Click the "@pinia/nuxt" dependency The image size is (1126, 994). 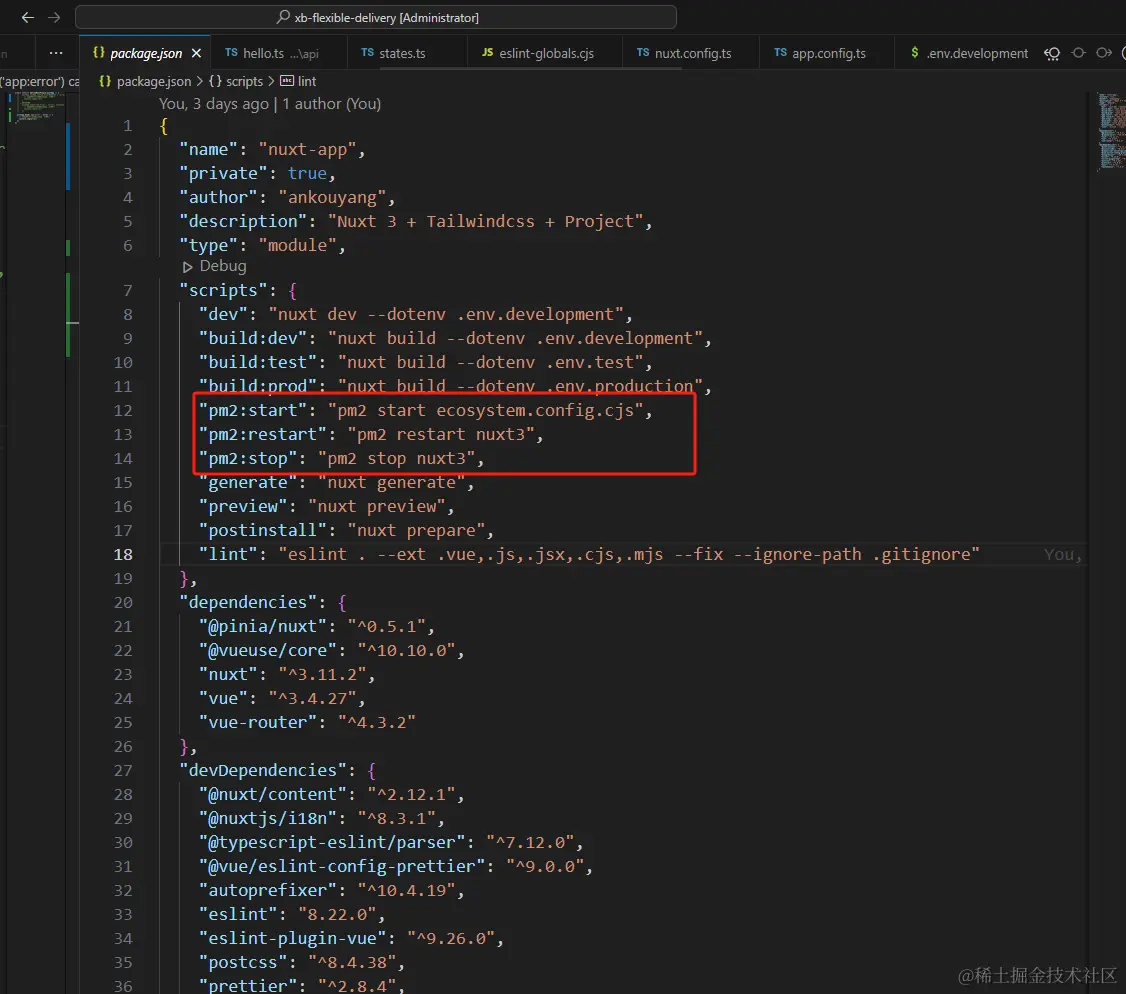(x=262, y=626)
